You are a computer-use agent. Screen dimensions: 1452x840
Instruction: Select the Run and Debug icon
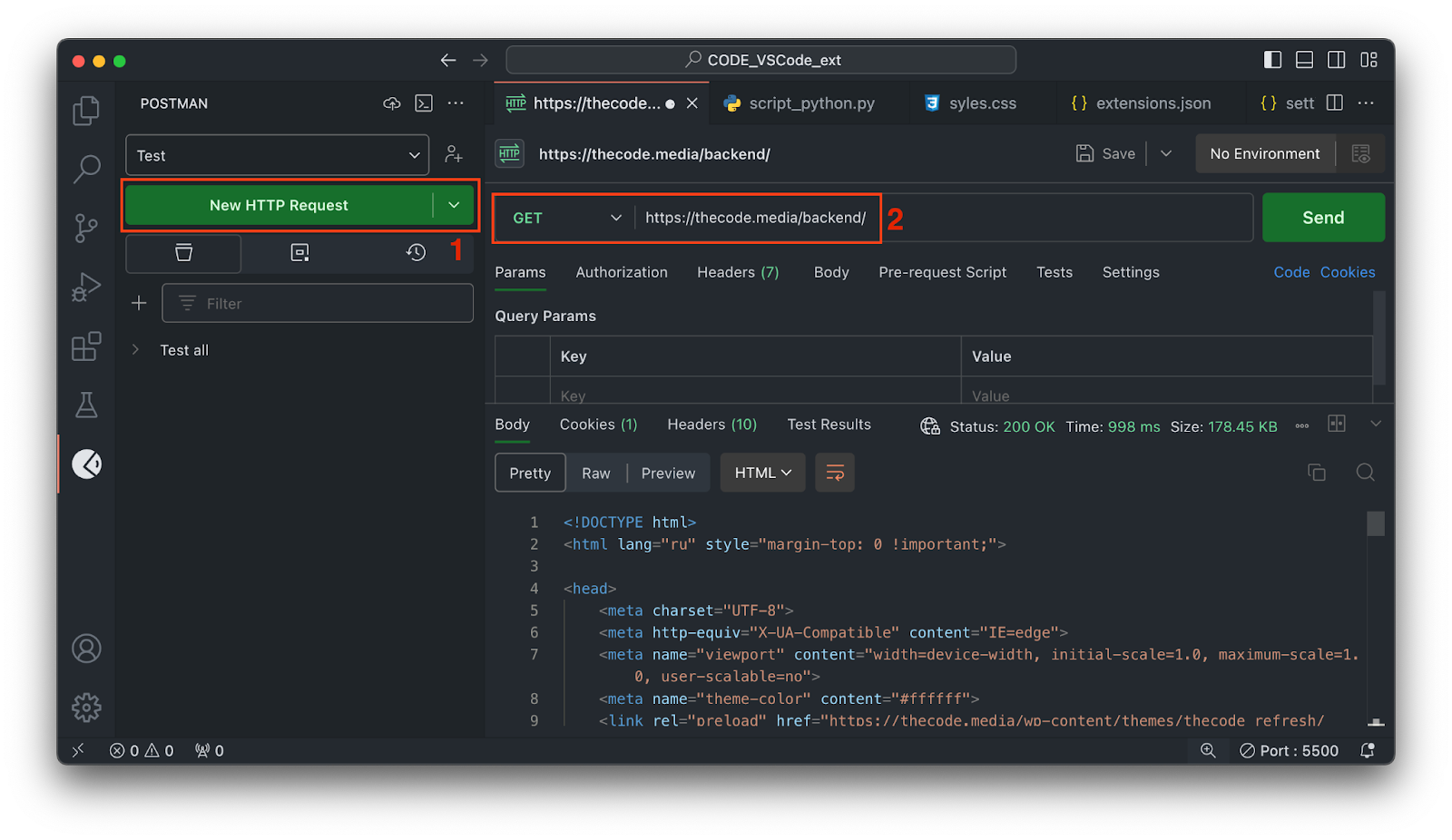click(86, 287)
